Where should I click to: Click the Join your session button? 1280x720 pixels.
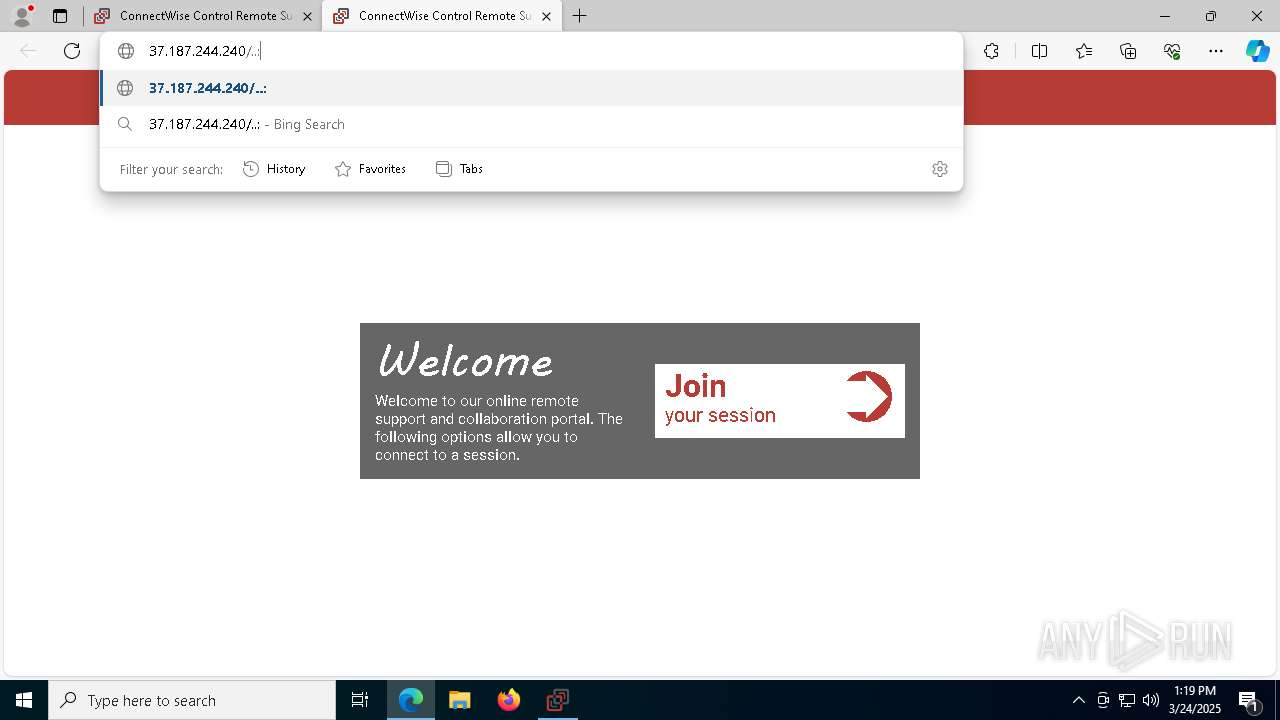coord(780,401)
